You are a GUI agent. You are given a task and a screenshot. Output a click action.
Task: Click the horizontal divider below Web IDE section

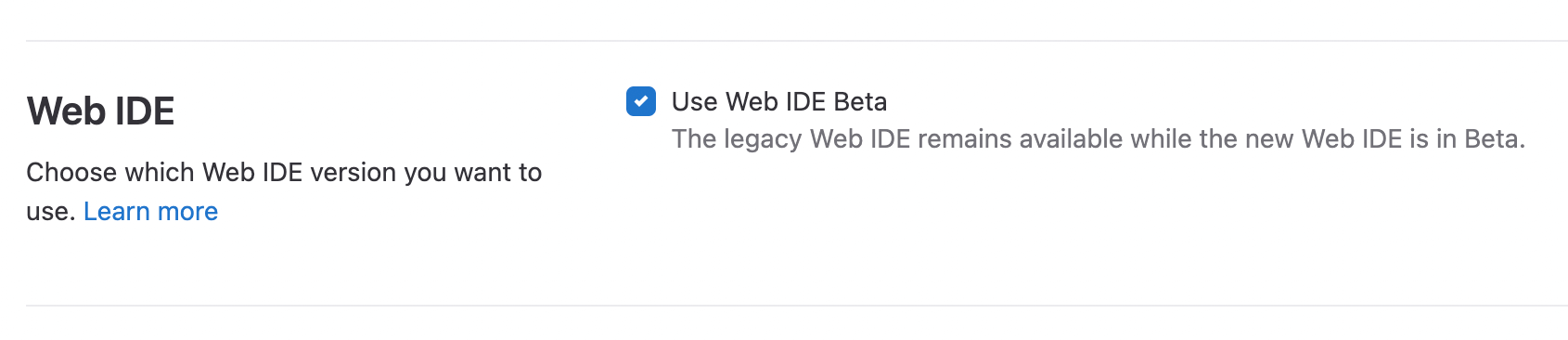click(797, 306)
